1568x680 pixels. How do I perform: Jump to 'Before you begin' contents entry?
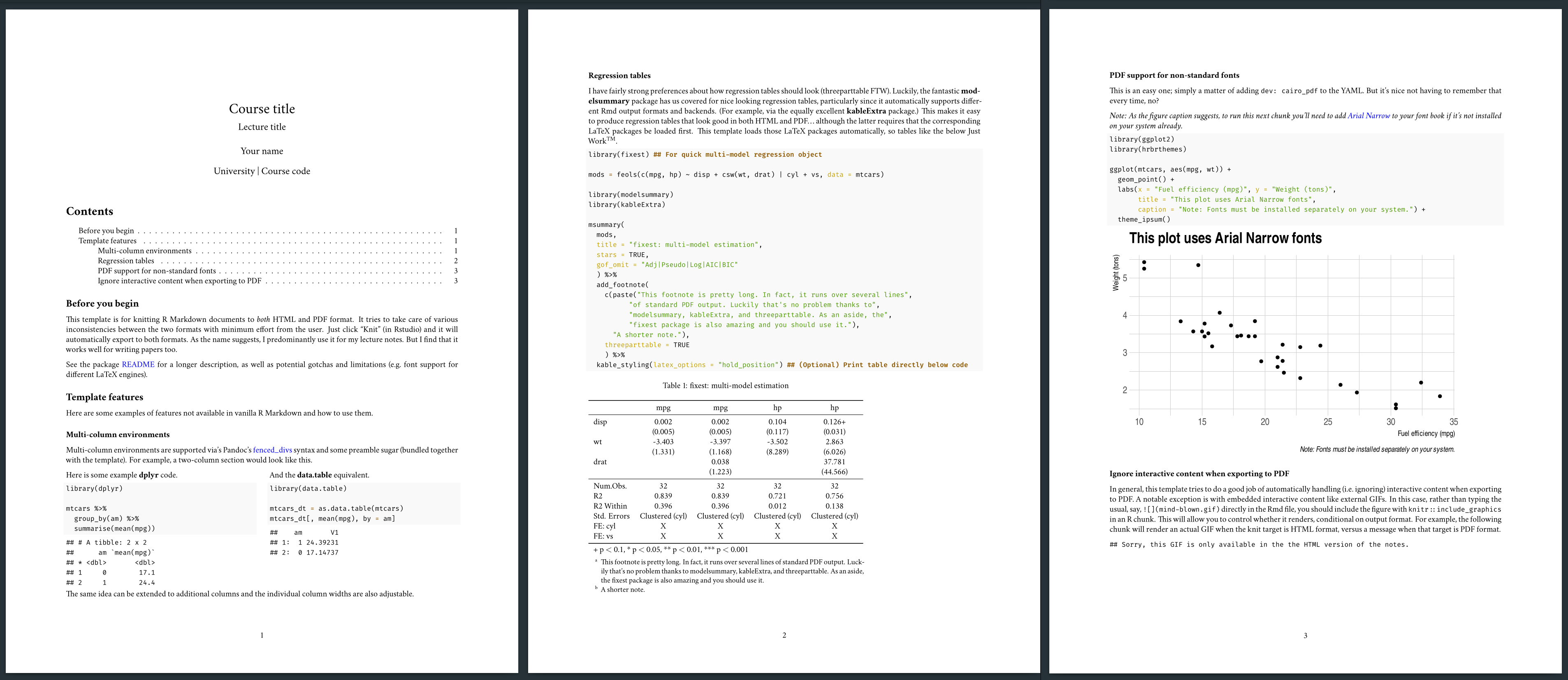(x=106, y=231)
